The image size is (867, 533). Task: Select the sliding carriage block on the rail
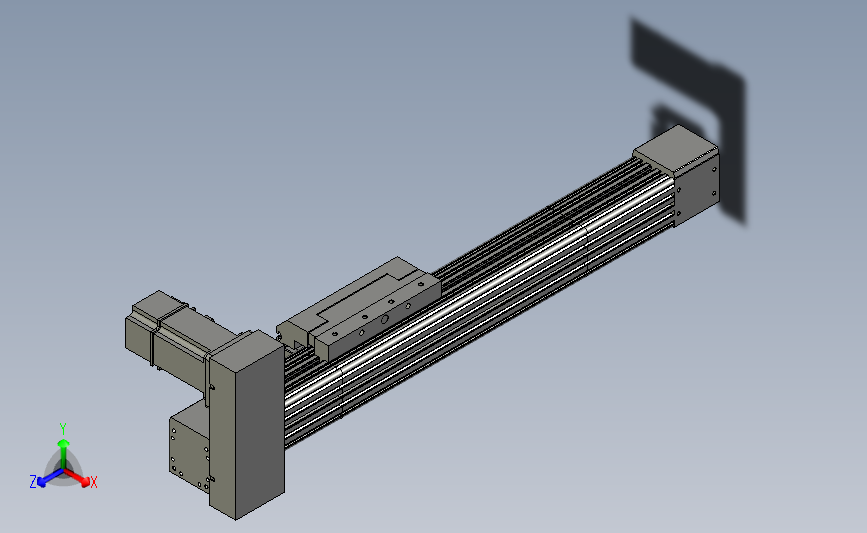359,310
